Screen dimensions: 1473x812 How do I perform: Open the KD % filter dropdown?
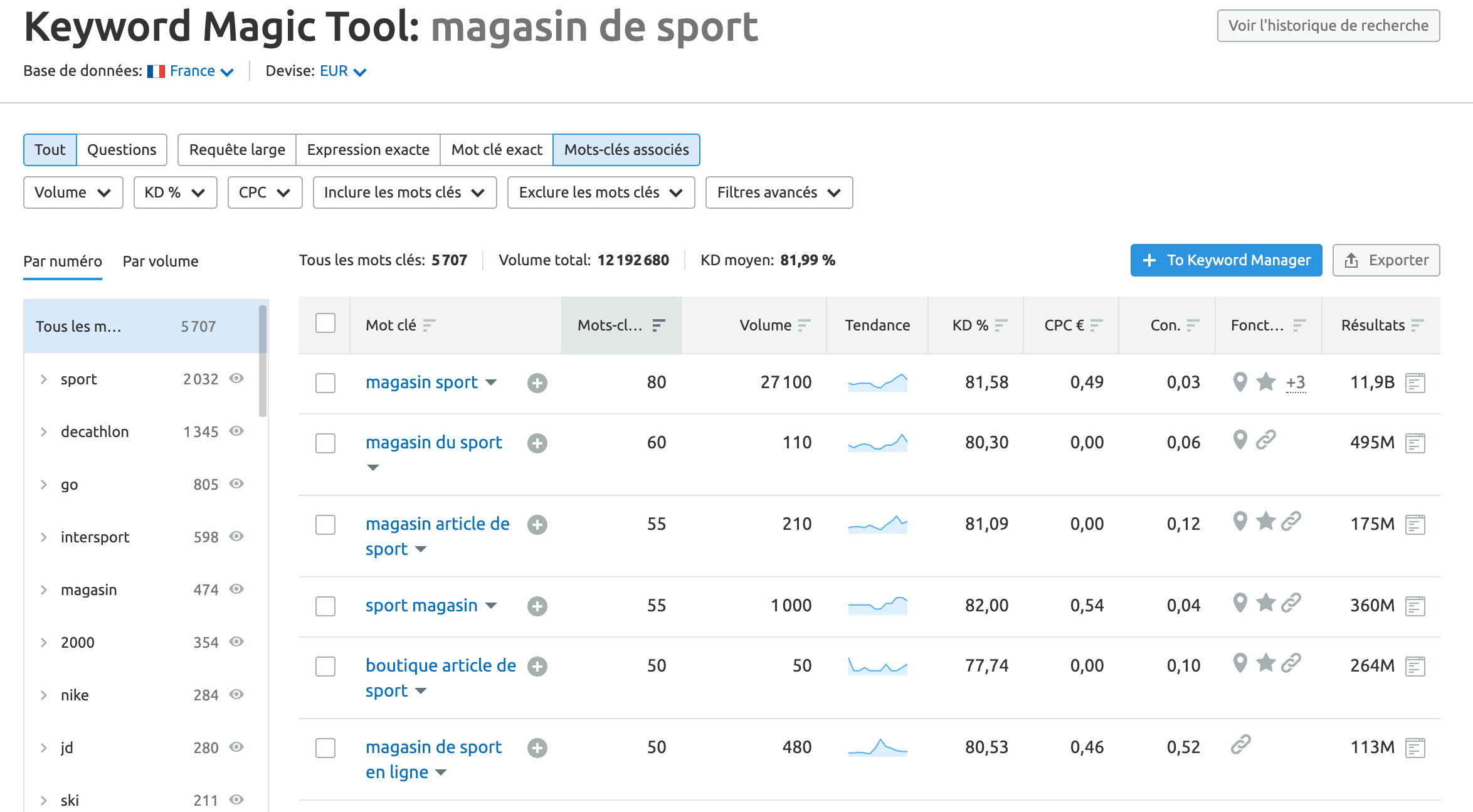175,192
